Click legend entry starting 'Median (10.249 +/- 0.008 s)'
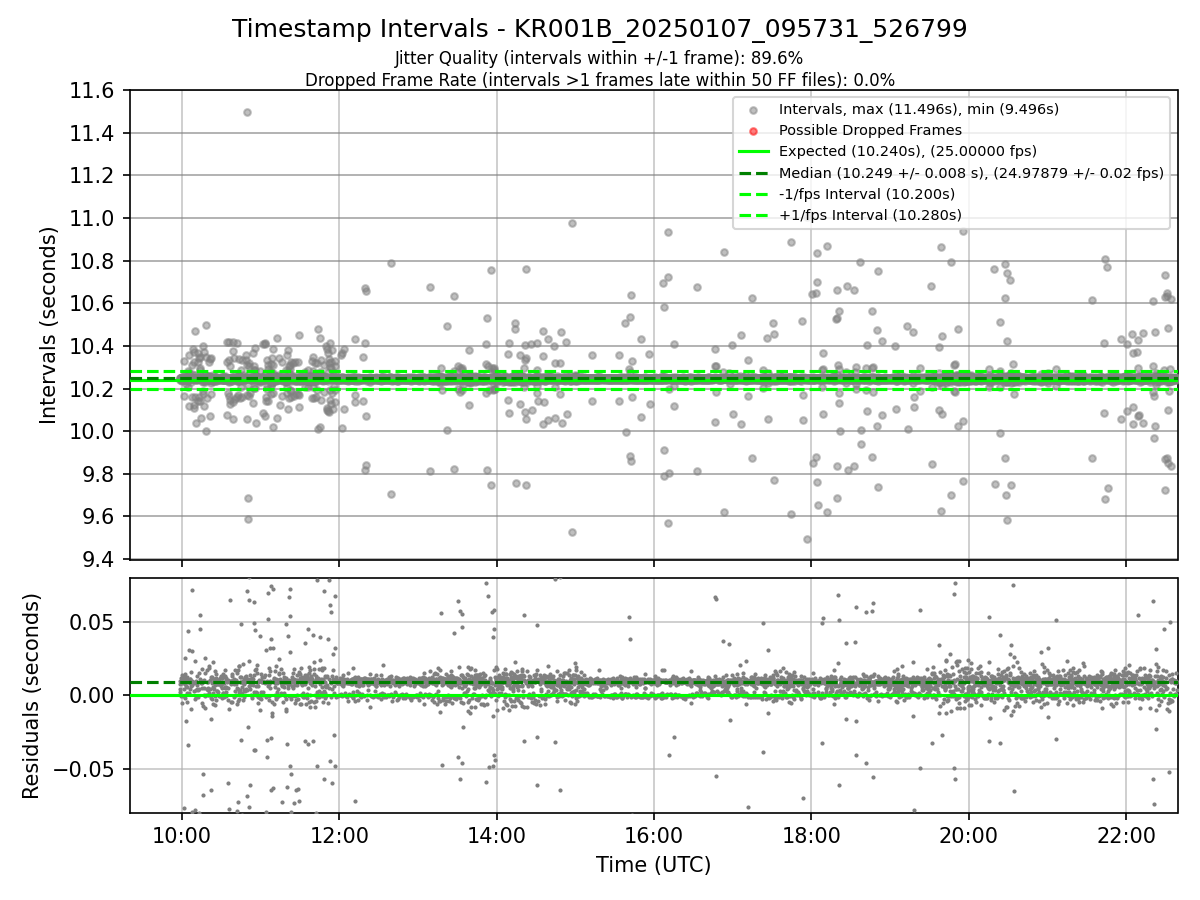 coord(971,173)
